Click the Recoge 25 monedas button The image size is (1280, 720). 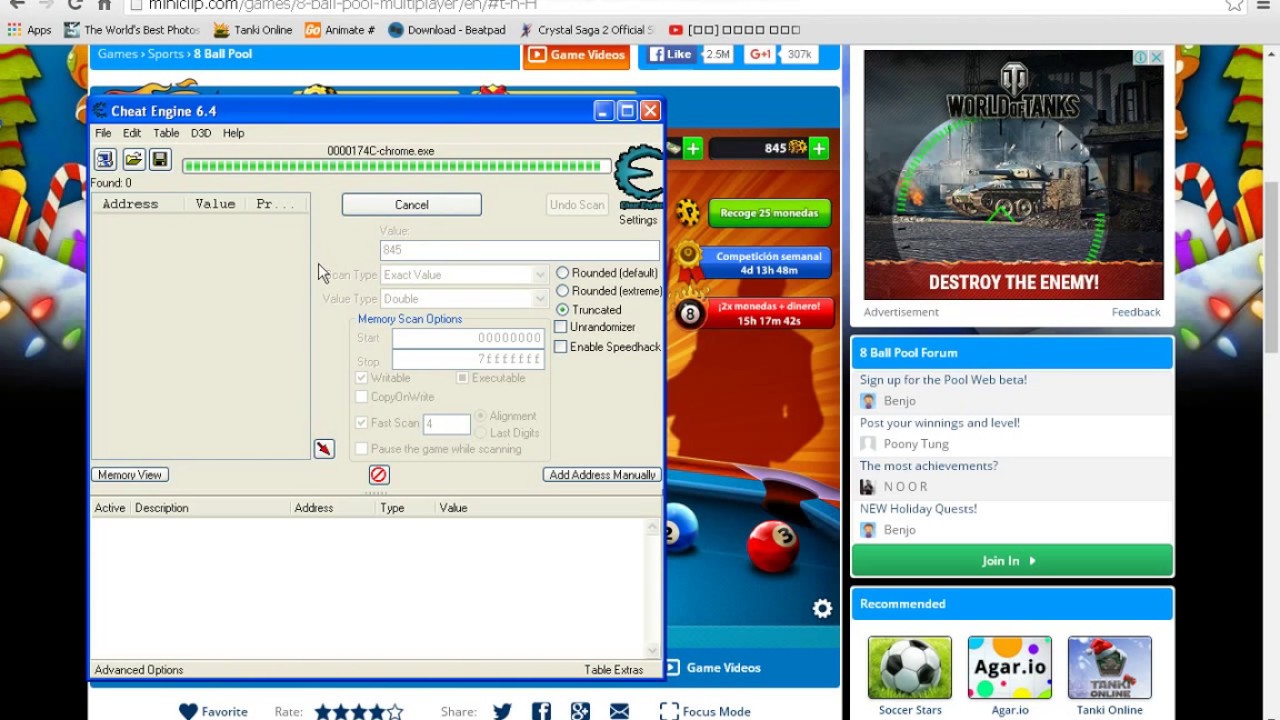[769, 213]
